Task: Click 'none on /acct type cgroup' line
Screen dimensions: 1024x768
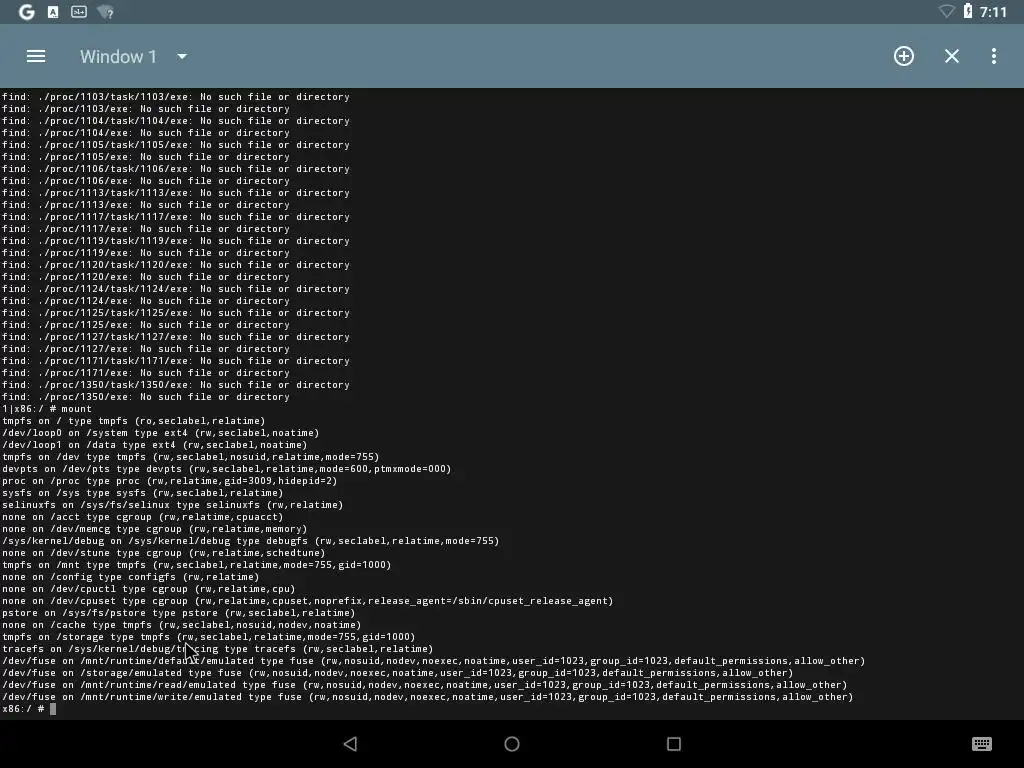Action: point(142,517)
